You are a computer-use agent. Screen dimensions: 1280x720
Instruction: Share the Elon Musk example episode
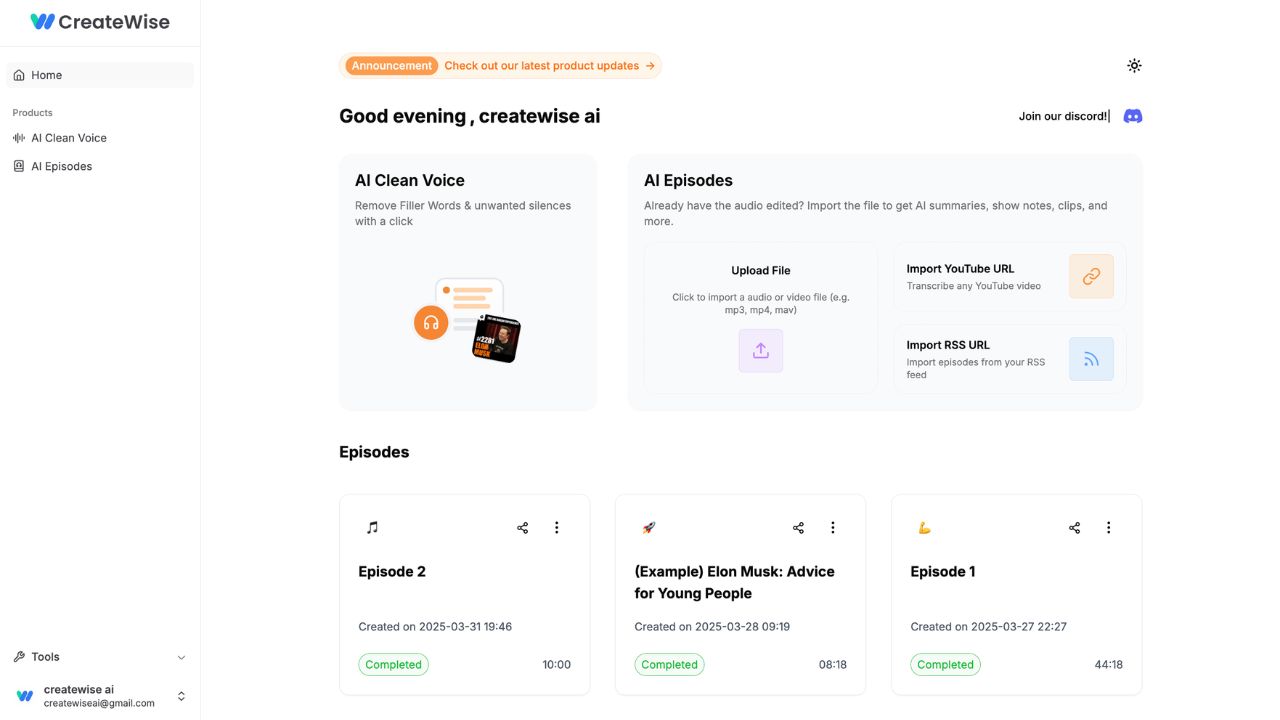(x=798, y=527)
